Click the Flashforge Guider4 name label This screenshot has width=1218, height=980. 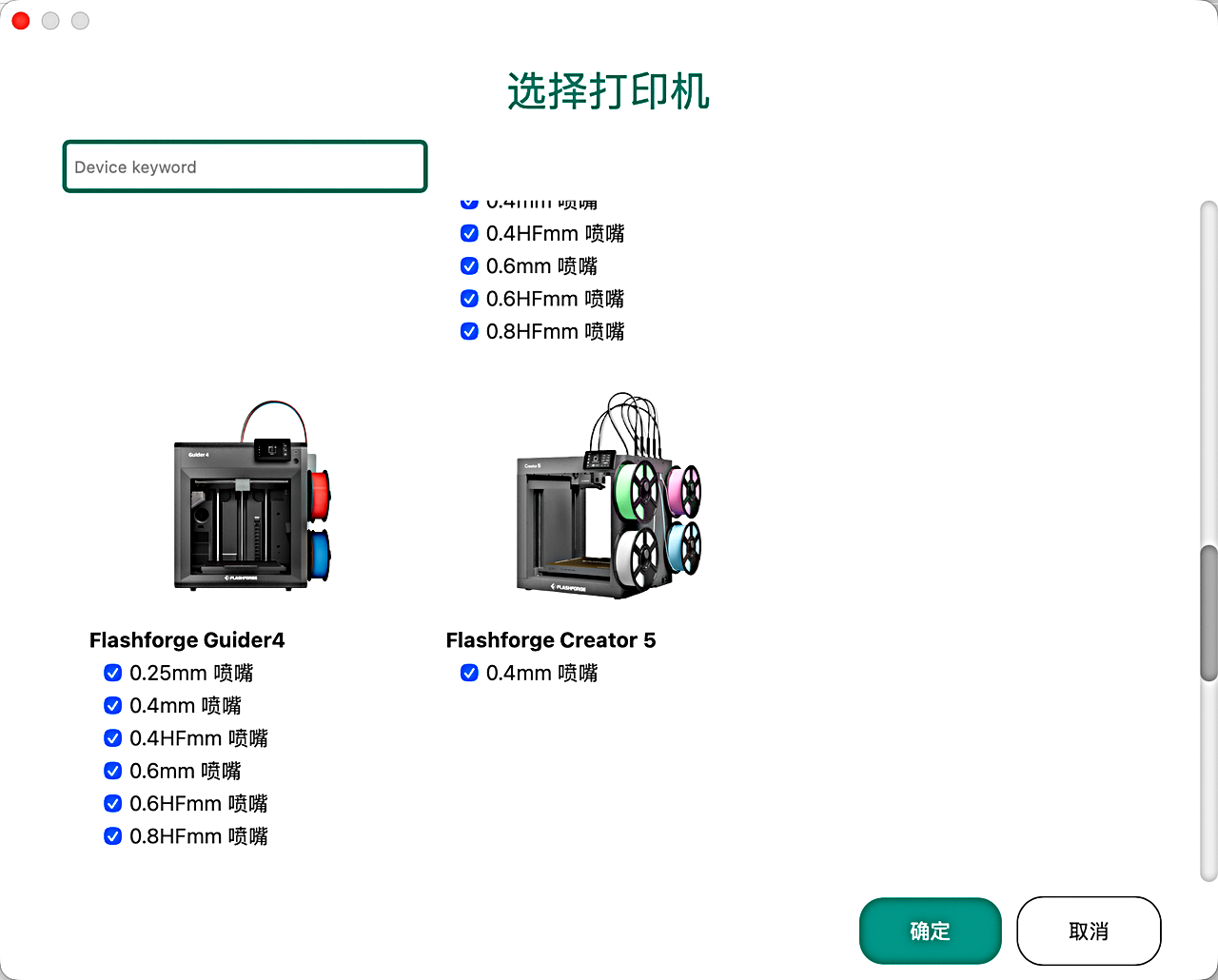point(187,640)
